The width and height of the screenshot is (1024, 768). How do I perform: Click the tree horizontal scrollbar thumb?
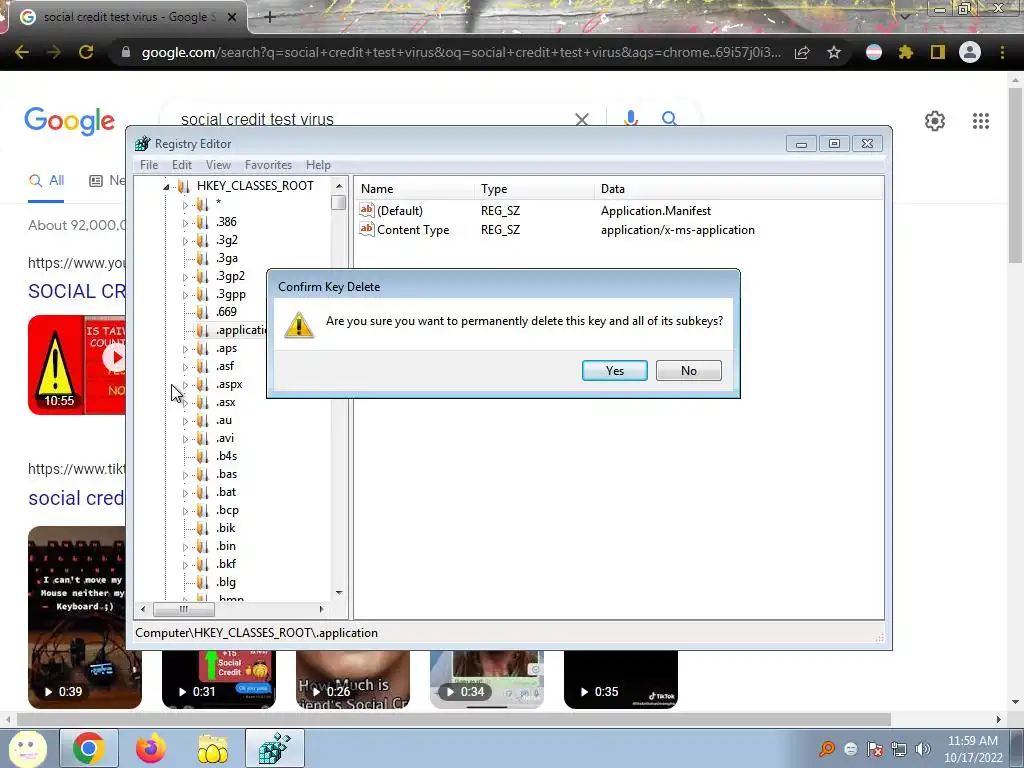(184, 609)
